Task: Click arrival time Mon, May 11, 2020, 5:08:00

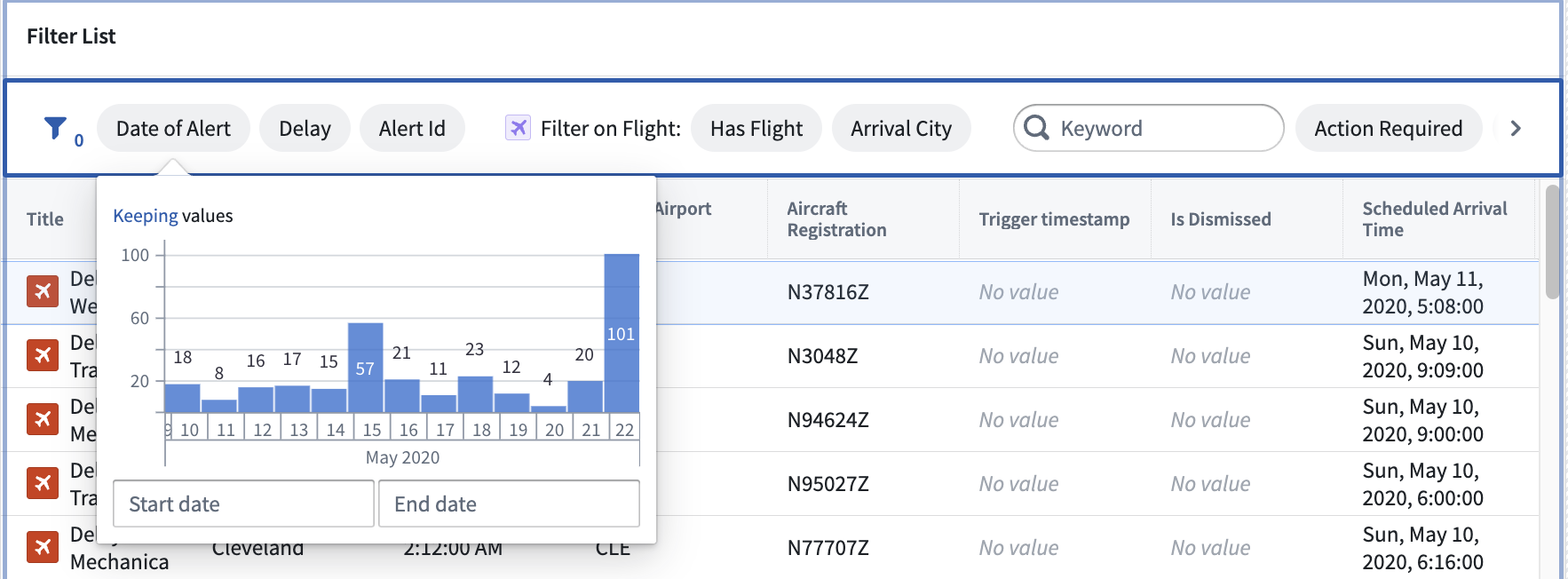Action: click(x=1423, y=292)
